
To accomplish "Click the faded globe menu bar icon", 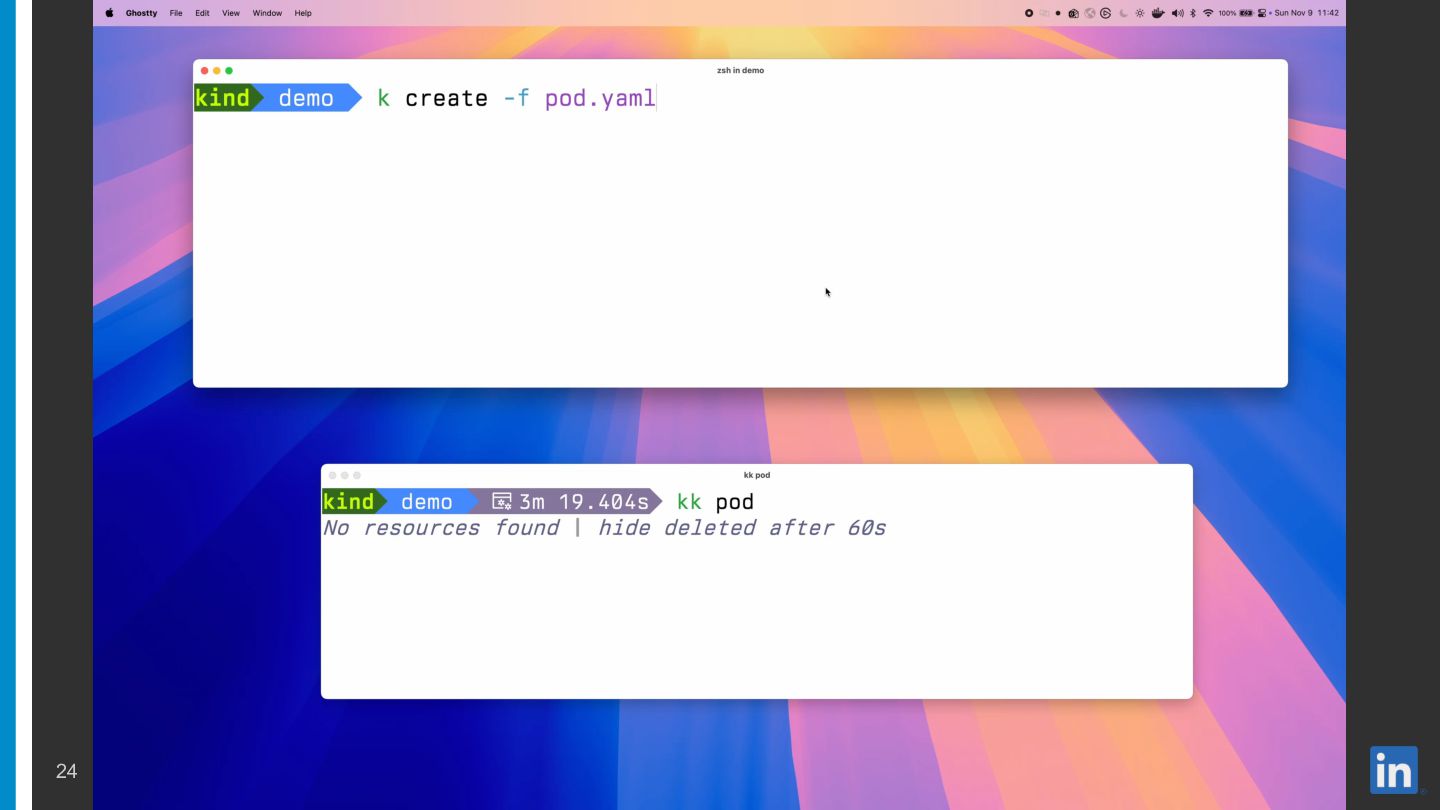I will (x=1090, y=13).
